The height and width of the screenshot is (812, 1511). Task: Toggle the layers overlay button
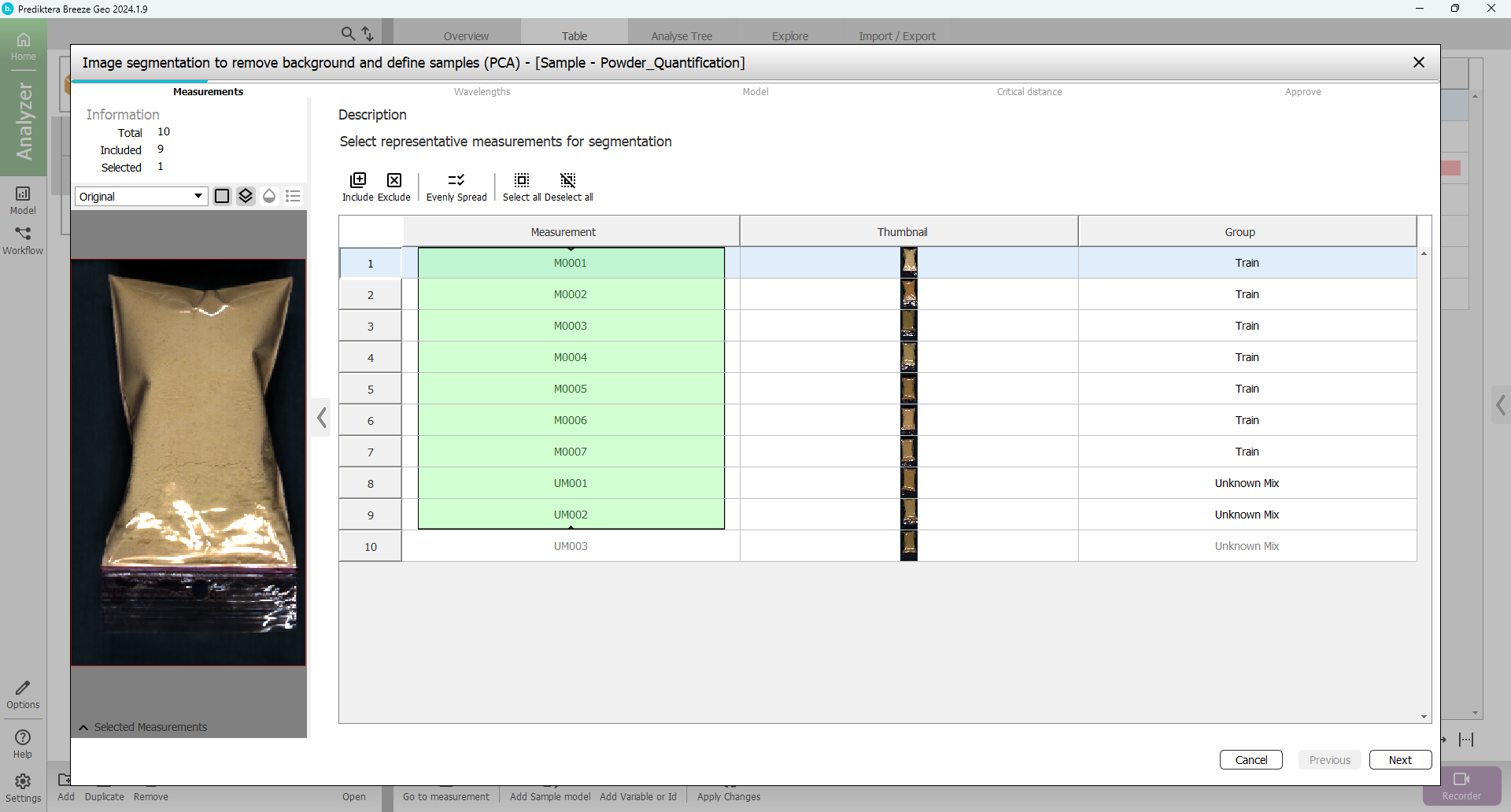point(246,196)
